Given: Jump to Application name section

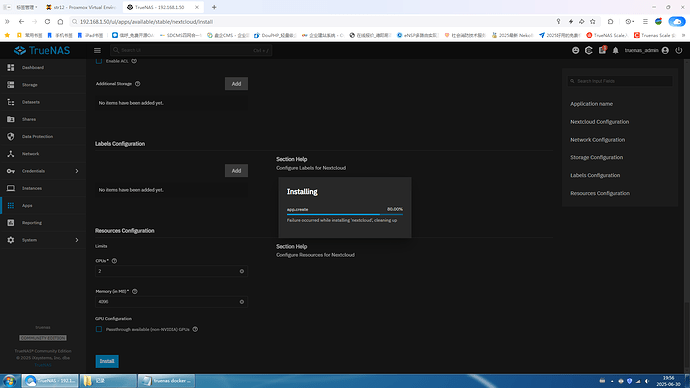Looking at the screenshot, I should (591, 104).
